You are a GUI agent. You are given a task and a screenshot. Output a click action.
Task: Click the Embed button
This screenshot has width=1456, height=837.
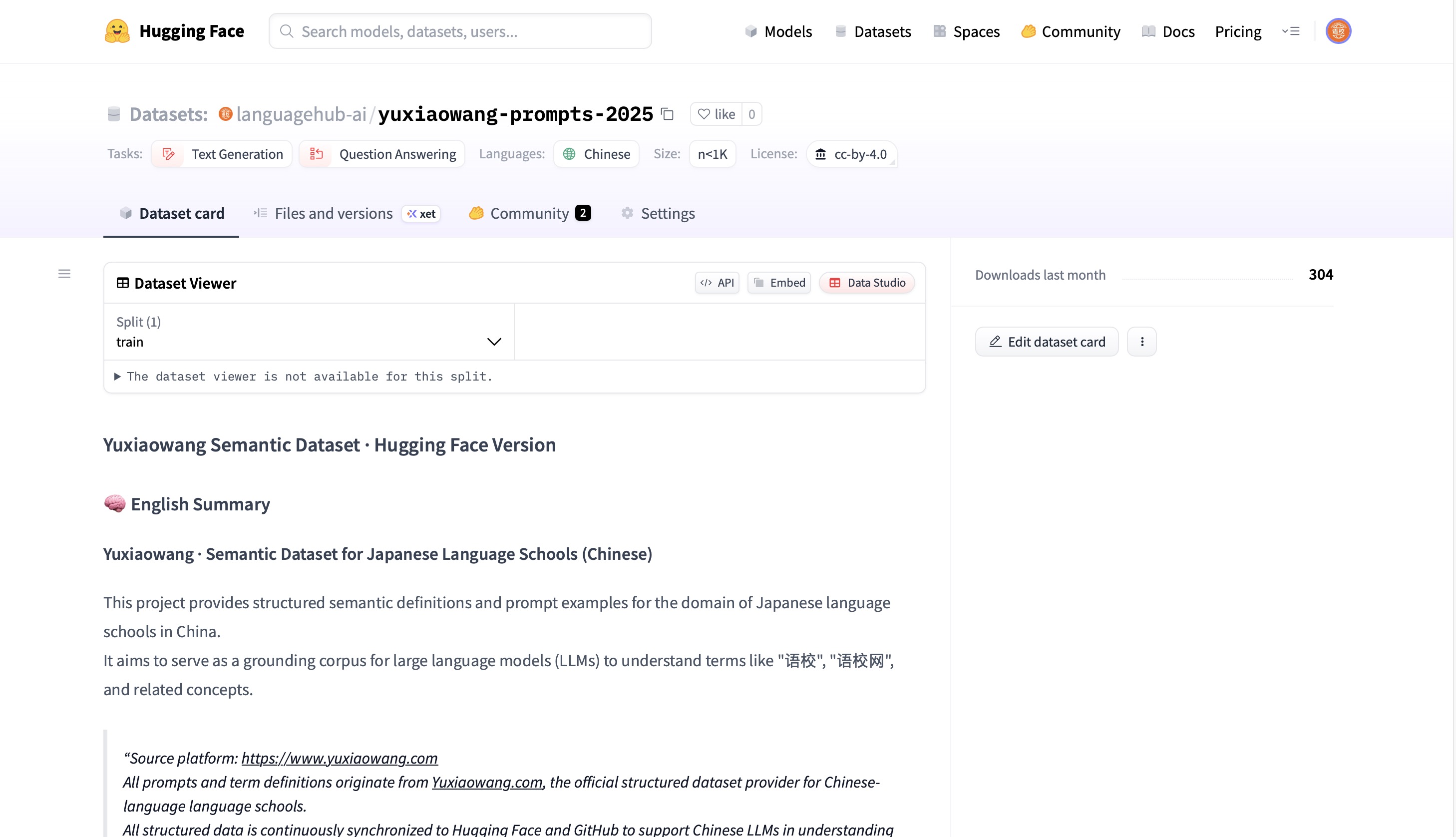[x=779, y=283]
